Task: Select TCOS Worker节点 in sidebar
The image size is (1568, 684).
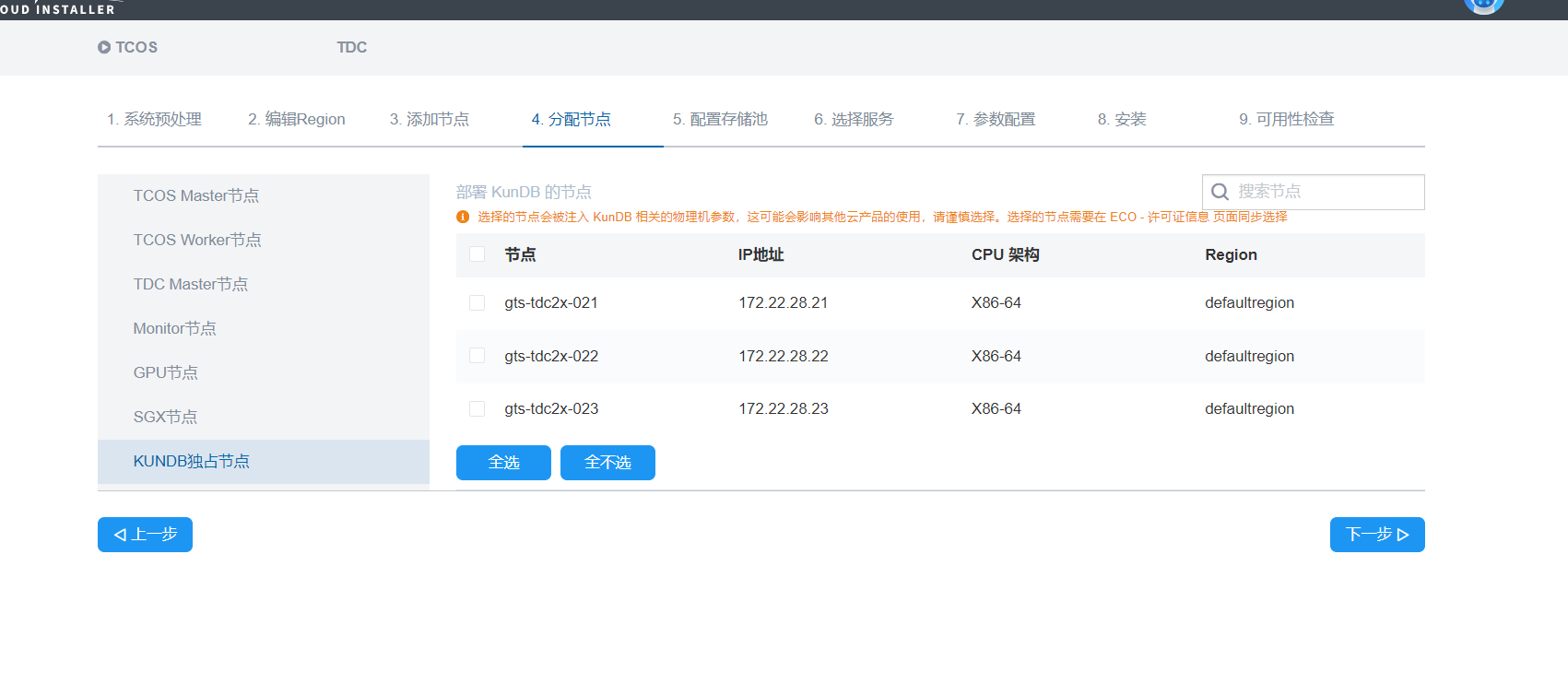Action: (264, 241)
